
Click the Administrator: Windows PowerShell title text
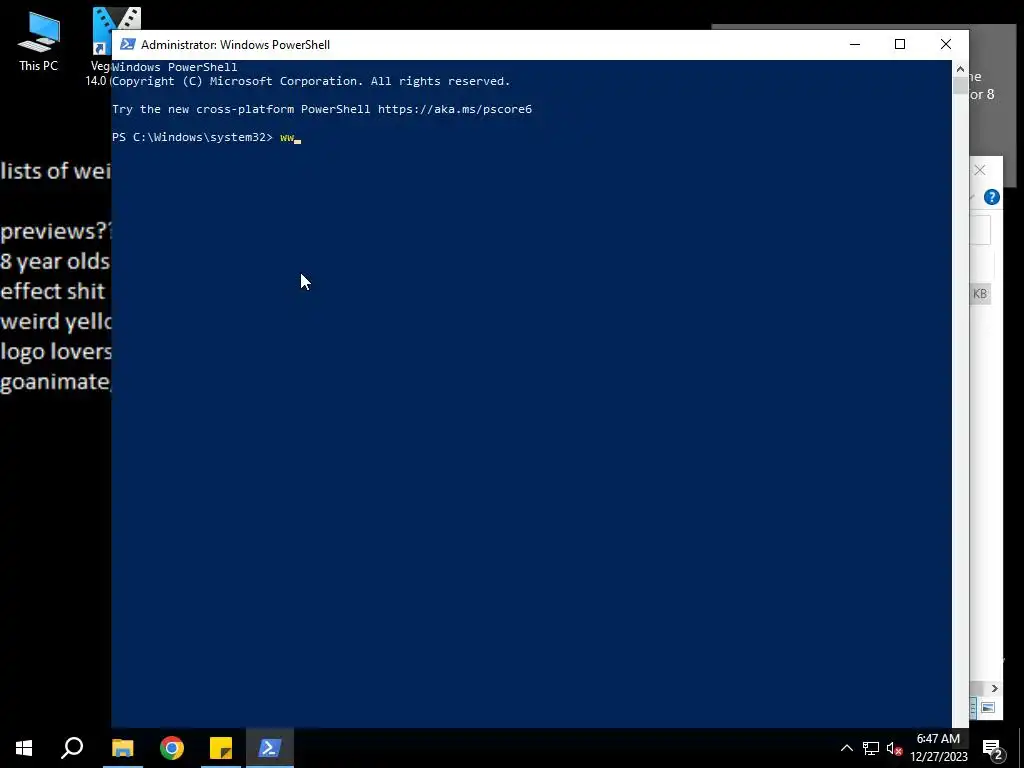pyautogui.click(x=235, y=44)
